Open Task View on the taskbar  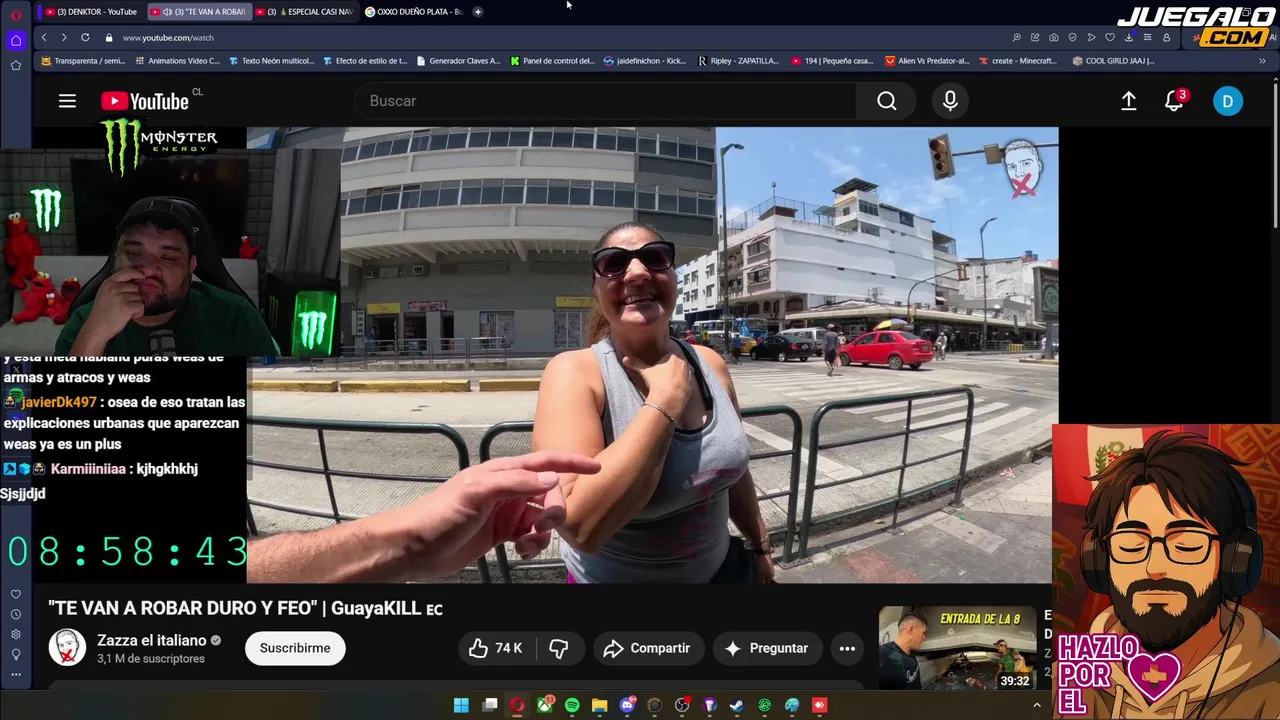point(490,705)
